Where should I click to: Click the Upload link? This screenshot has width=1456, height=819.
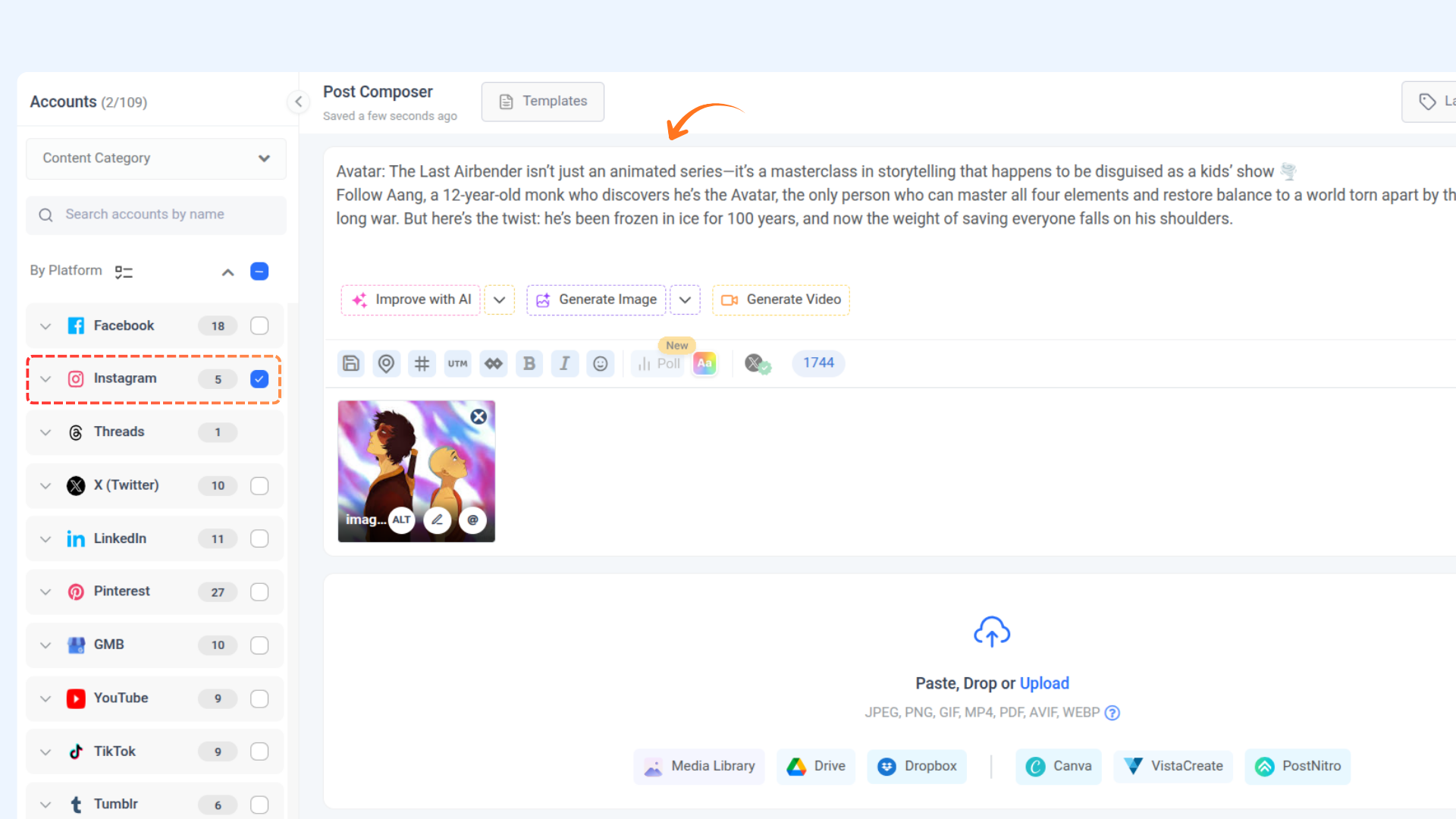1044,683
